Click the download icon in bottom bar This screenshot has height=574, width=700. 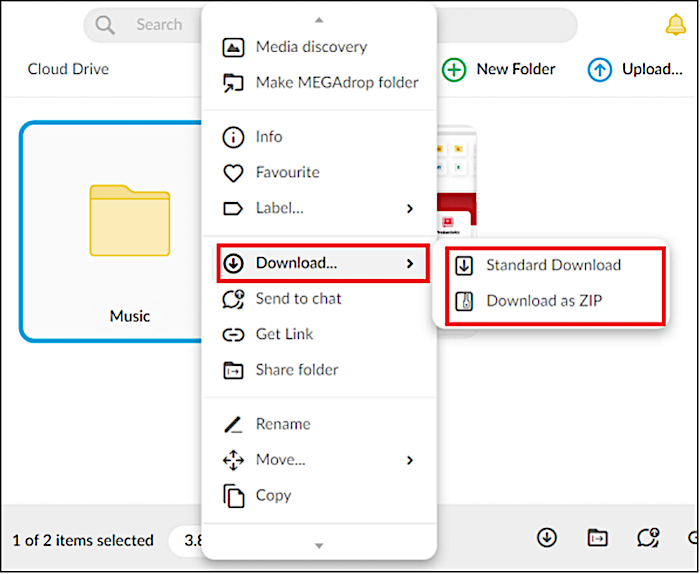pyautogui.click(x=546, y=538)
